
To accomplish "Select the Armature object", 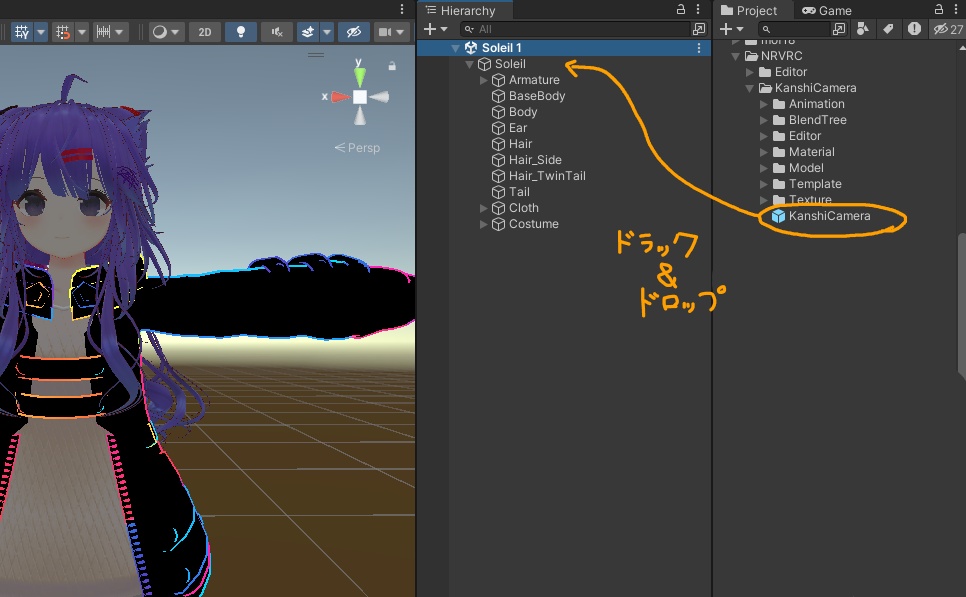I will click(x=534, y=80).
